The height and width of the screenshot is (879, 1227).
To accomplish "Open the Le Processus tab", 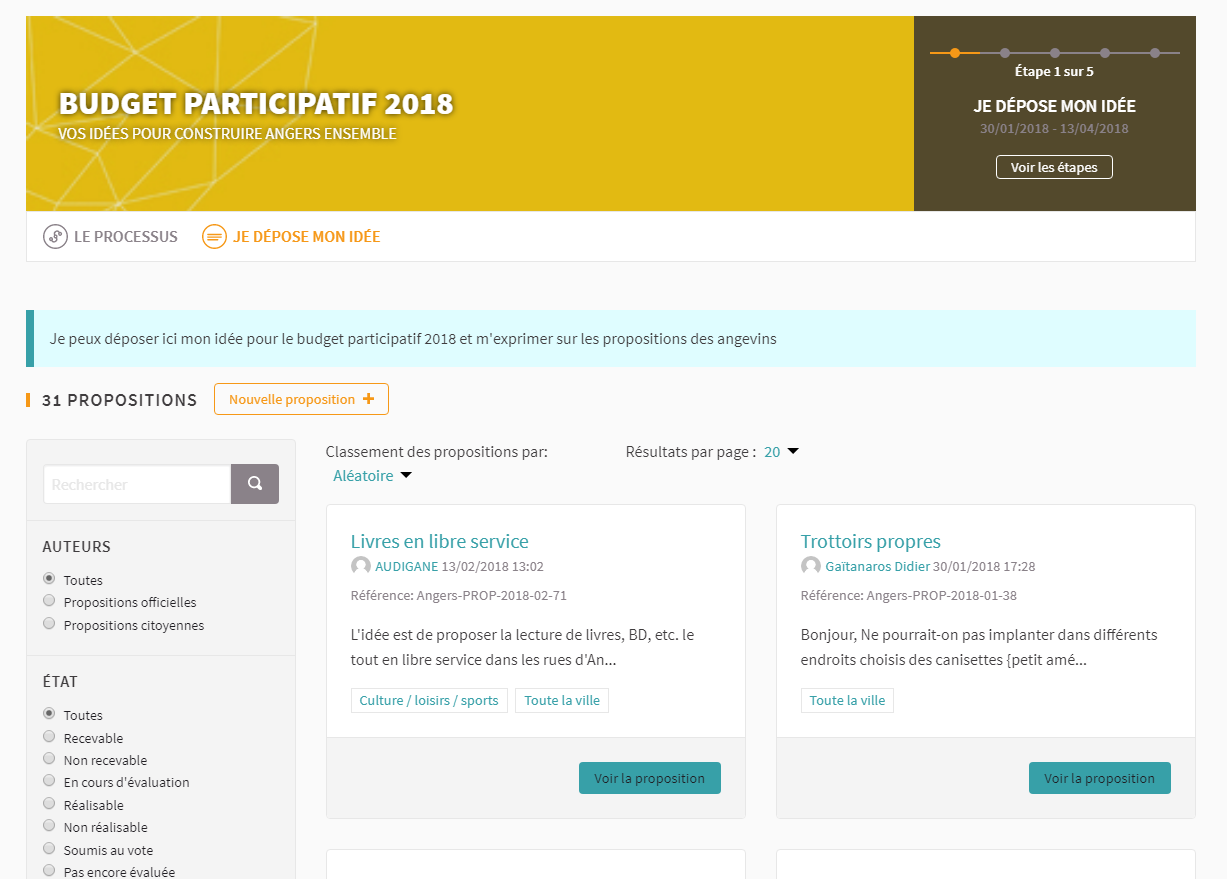I will click(x=110, y=237).
